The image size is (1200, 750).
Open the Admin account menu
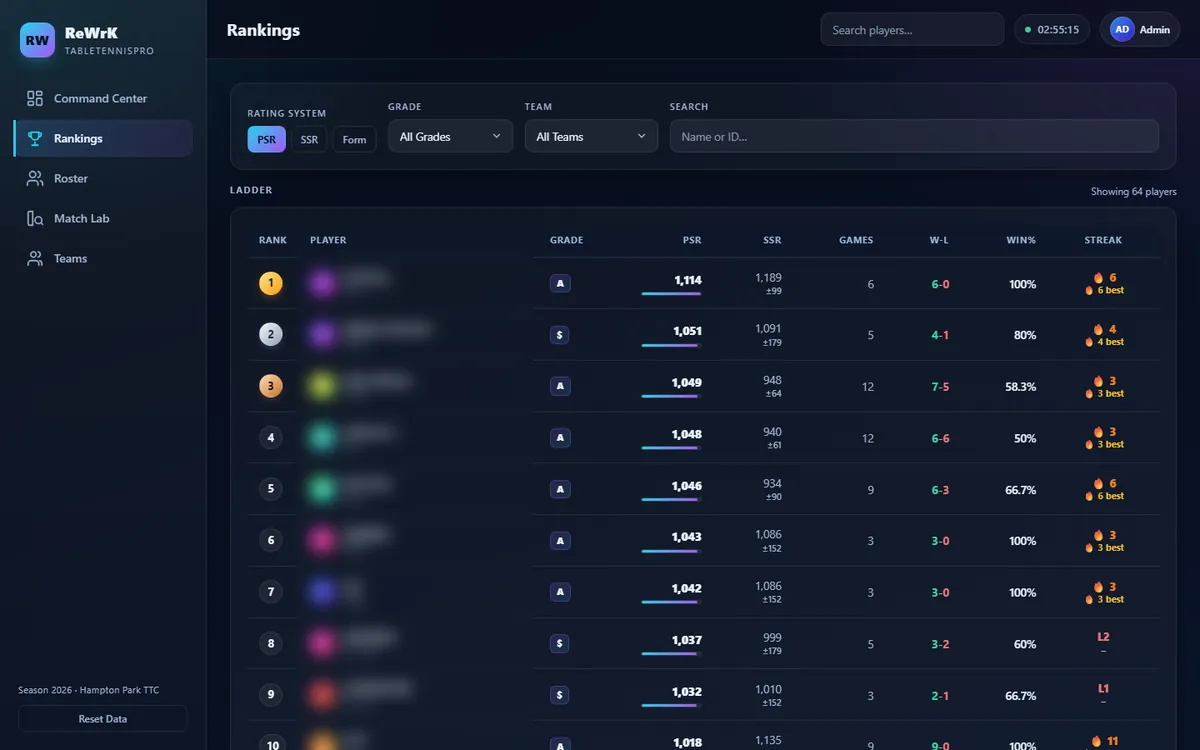tap(1140, 29)
